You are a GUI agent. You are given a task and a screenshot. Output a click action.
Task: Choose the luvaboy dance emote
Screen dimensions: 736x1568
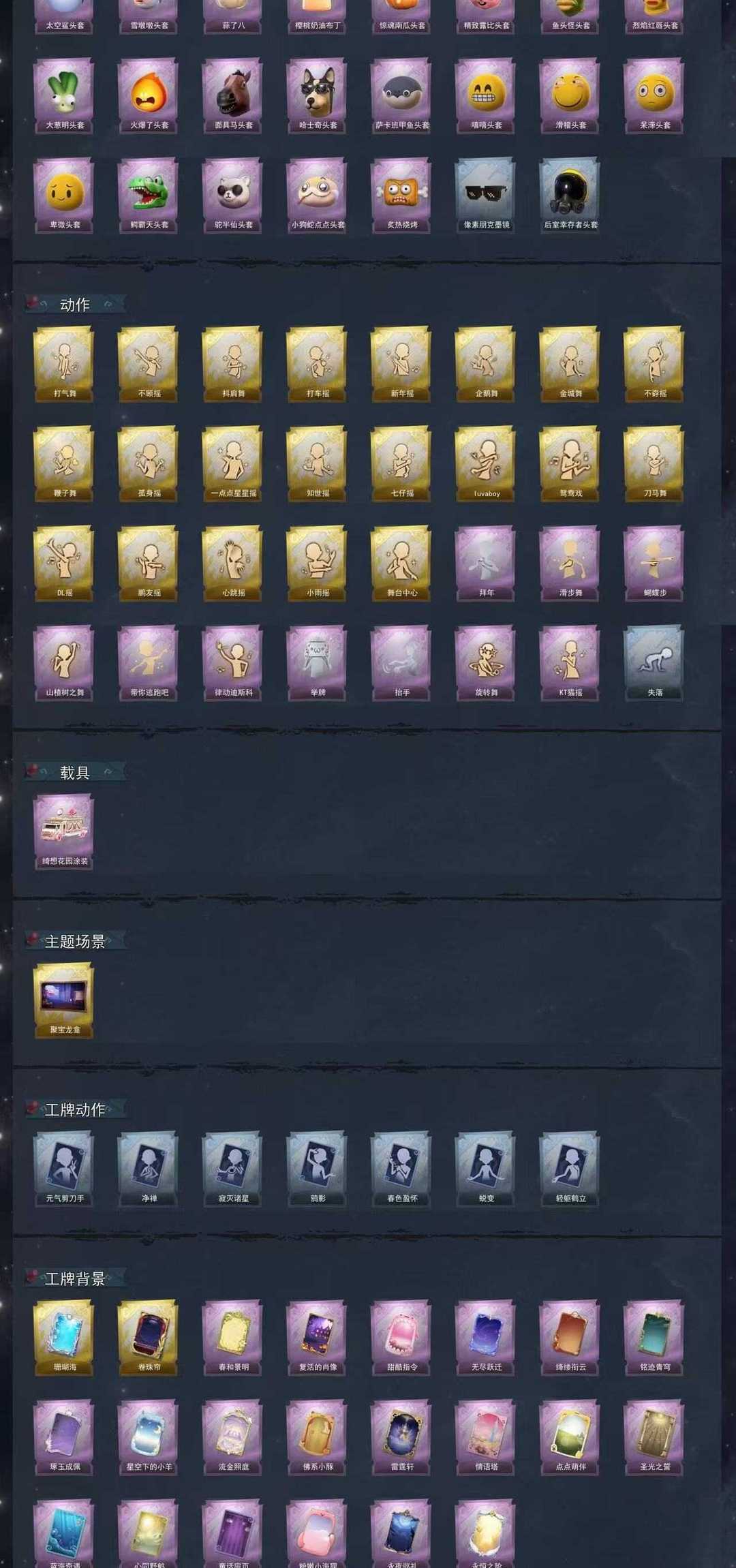pos(487,463)
